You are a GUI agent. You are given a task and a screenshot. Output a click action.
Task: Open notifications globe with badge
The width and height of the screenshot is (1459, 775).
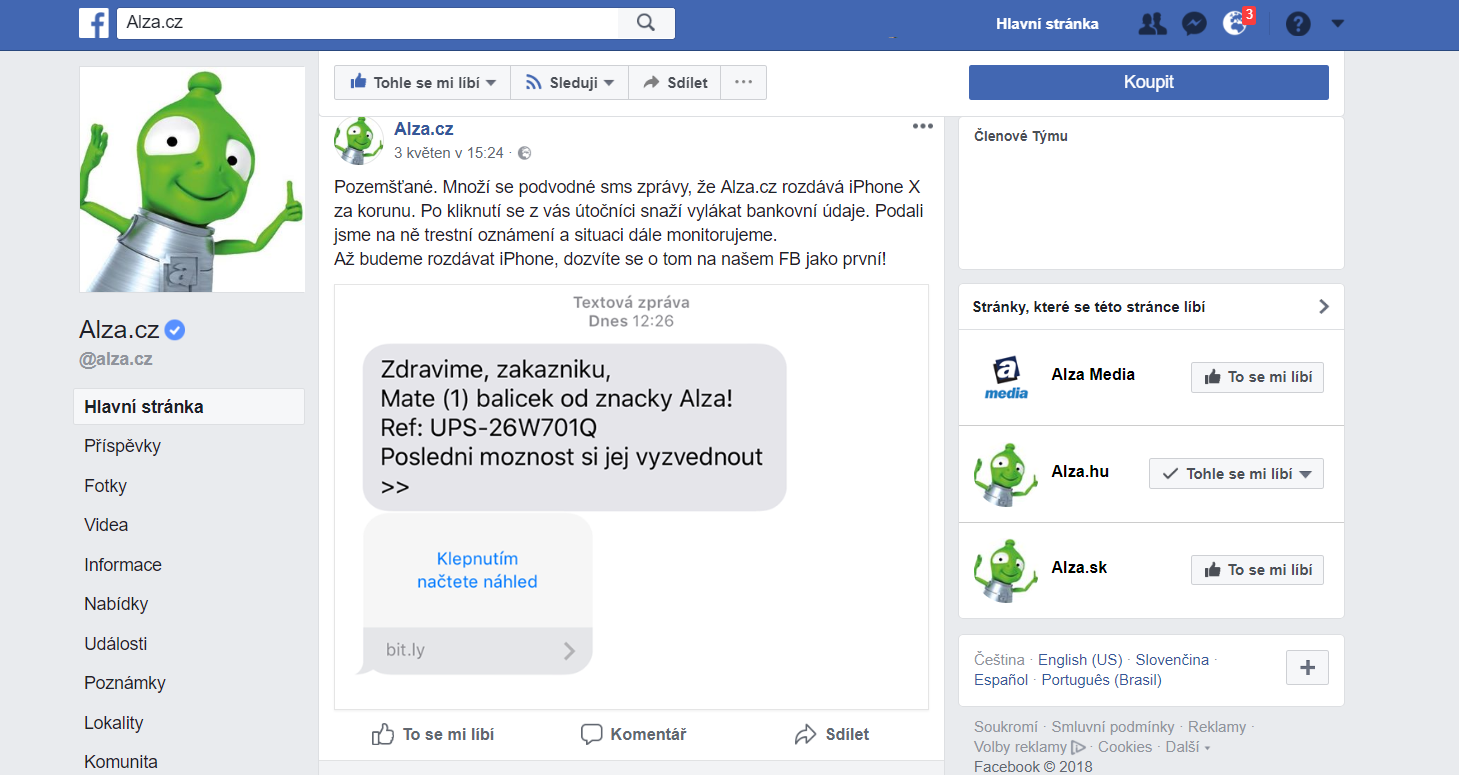click(x=1236, y=24)
